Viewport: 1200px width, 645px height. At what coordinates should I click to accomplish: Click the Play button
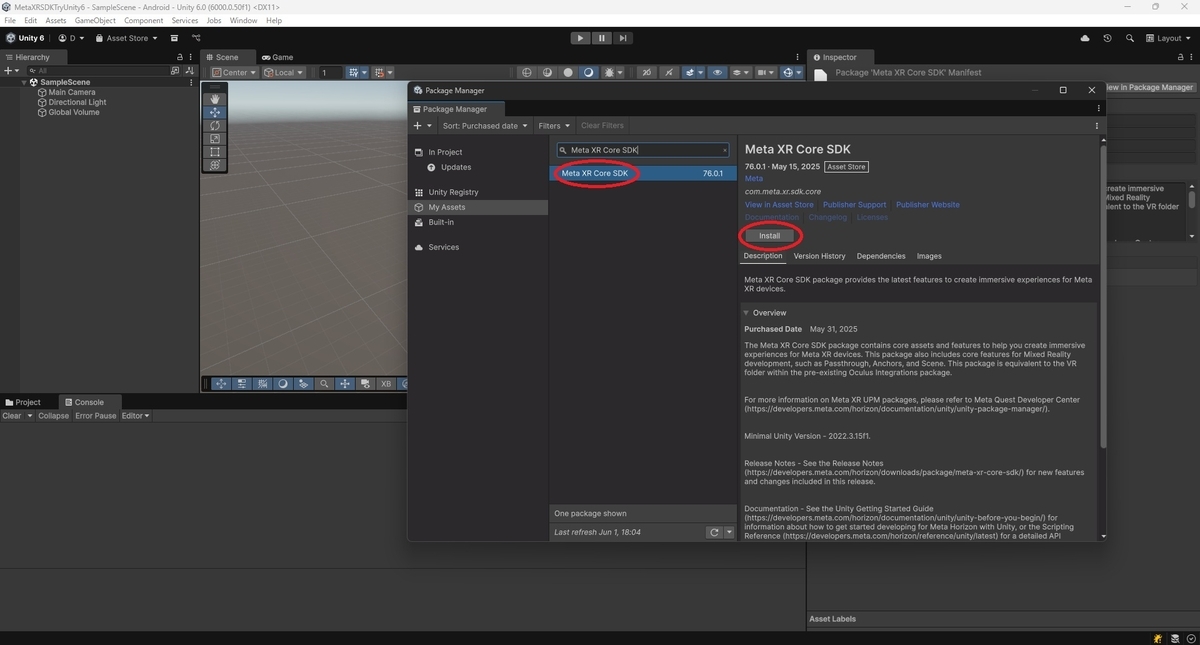click(580, 38)
